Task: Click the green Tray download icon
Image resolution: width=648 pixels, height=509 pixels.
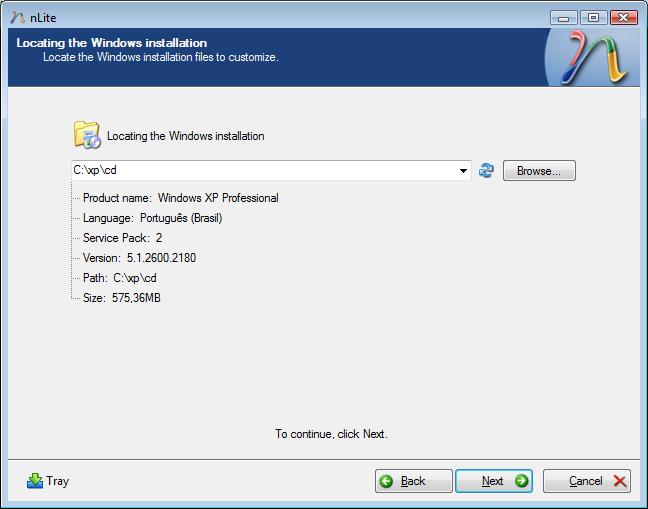Action: [35, 481]
